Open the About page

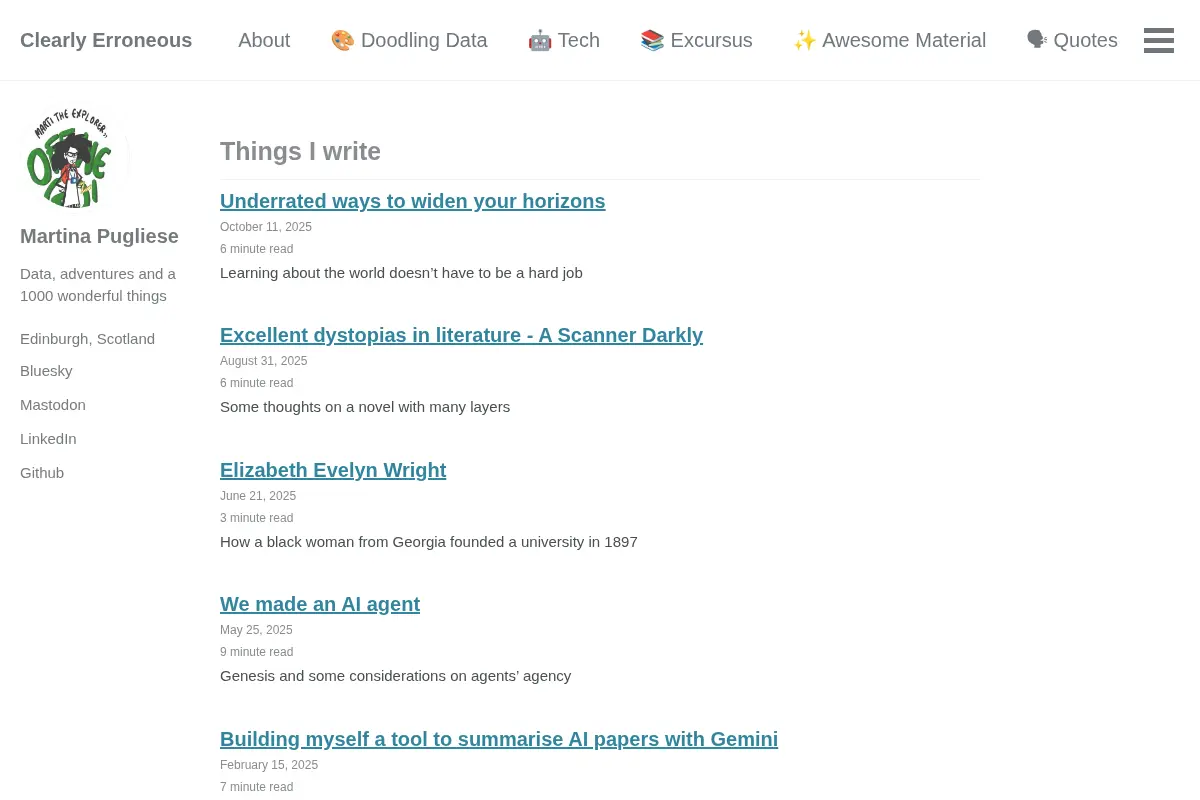264,40
